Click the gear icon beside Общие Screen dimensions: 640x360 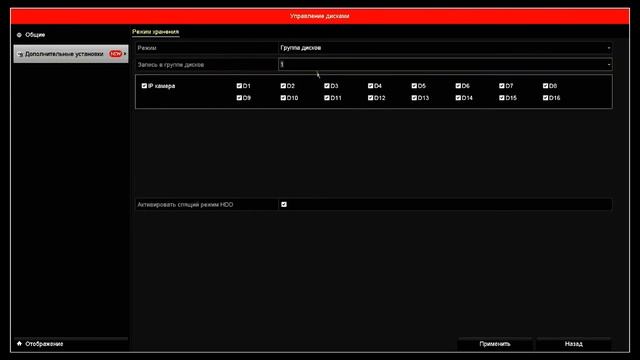(x=19, y=35)
